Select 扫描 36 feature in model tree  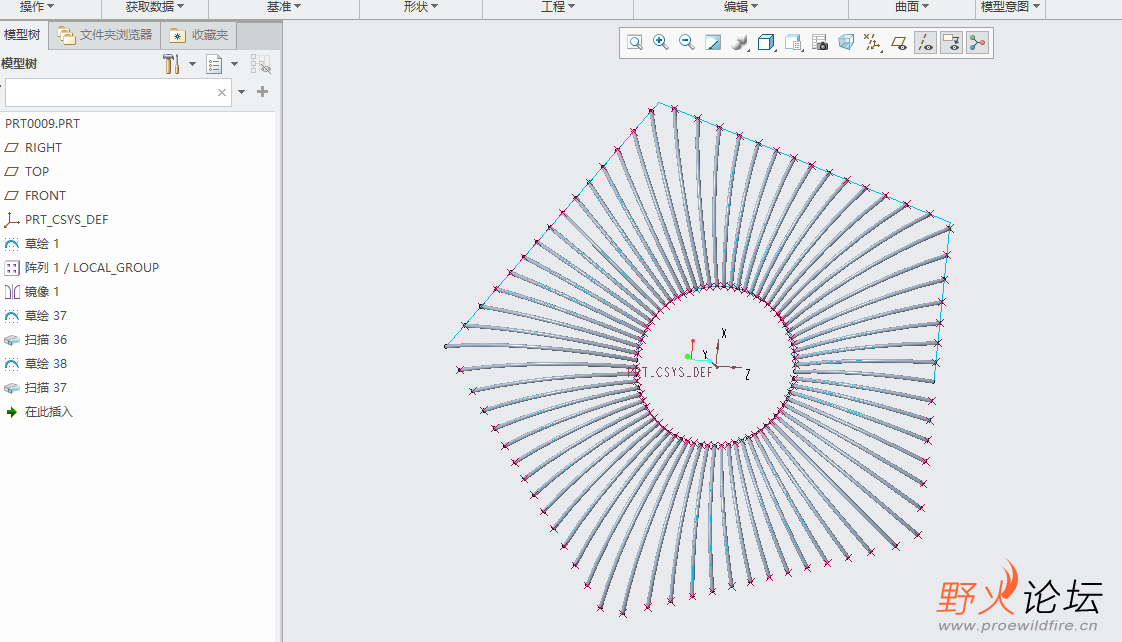[x=46, y=340]
